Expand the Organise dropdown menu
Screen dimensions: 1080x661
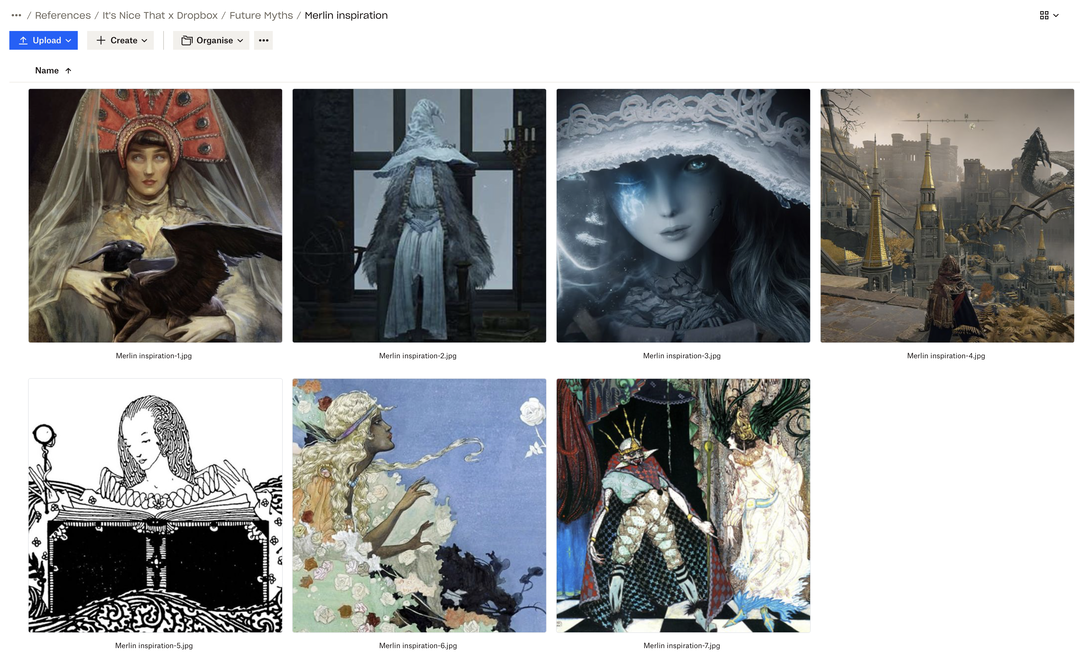point(211,41)
